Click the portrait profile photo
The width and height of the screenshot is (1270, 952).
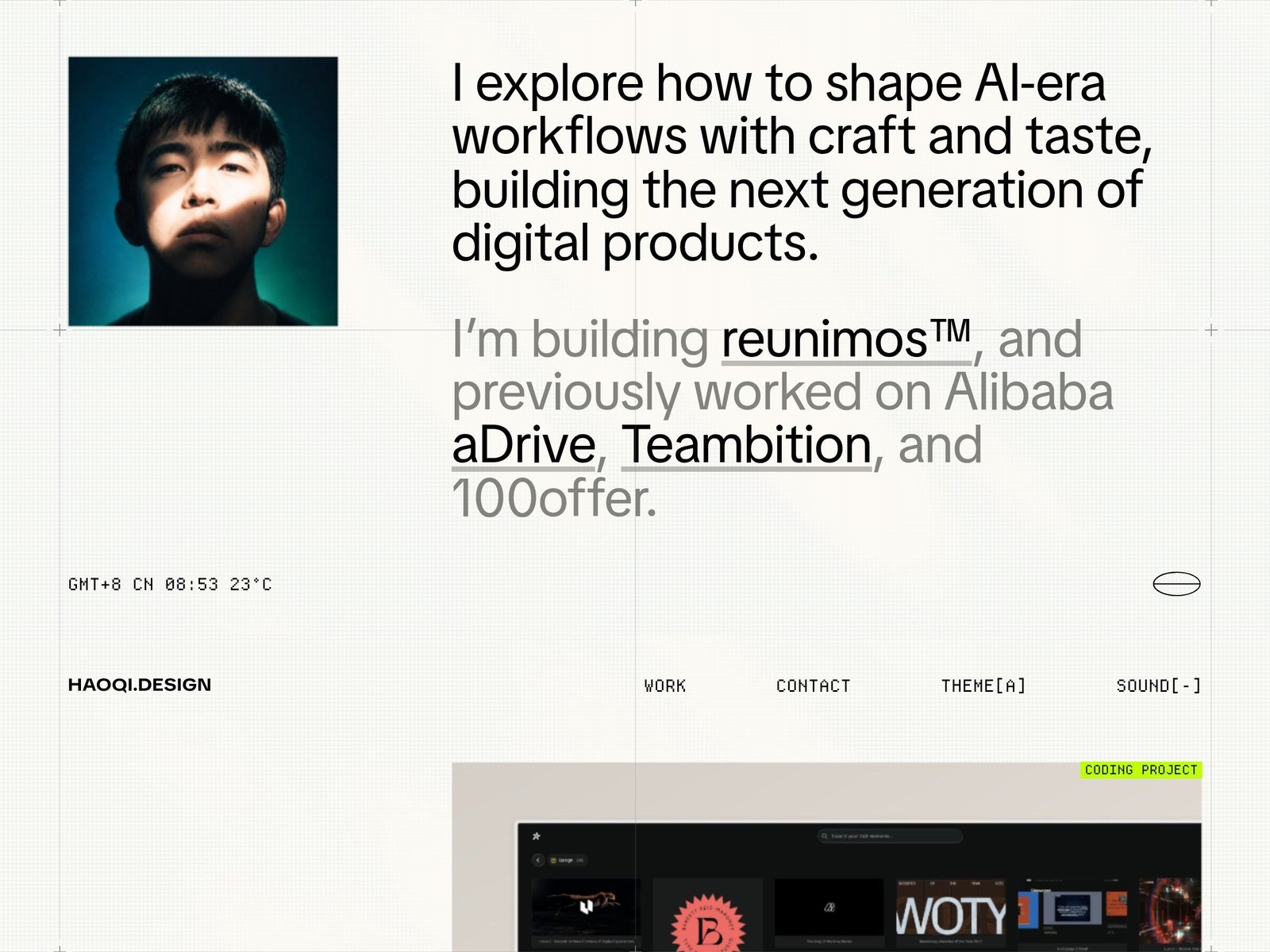coord(203,191)
